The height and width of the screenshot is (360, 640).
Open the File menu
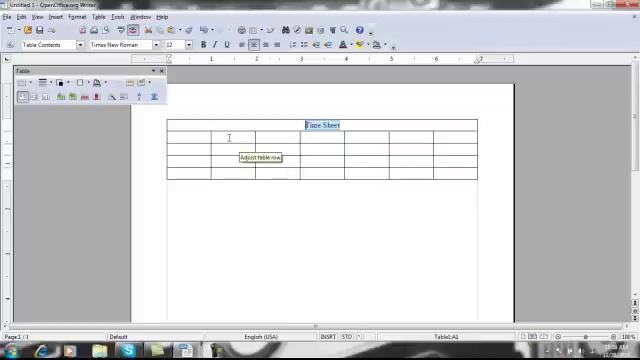coord(7,17)
